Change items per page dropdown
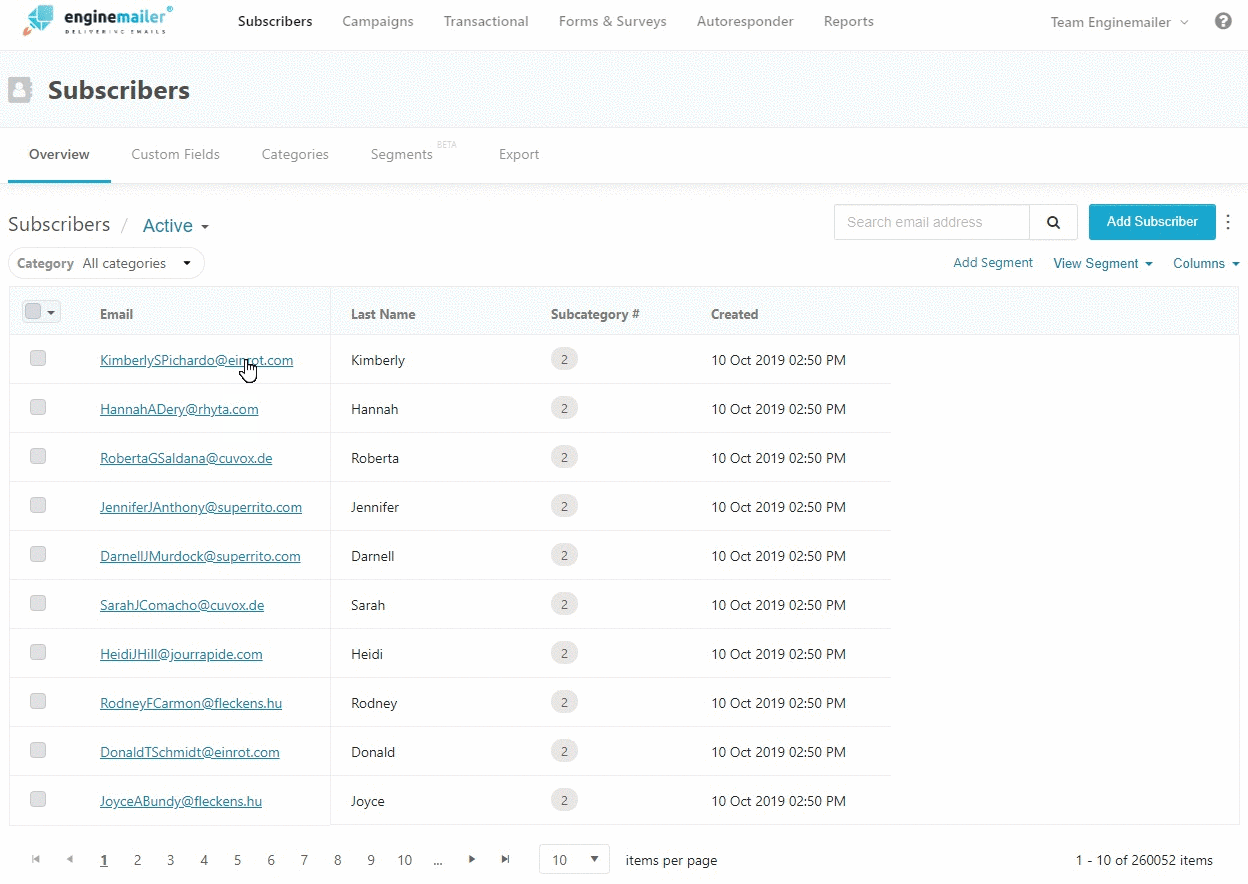Screen dimensions: 1248x884 pyautogui.click(x=574, y=859)
